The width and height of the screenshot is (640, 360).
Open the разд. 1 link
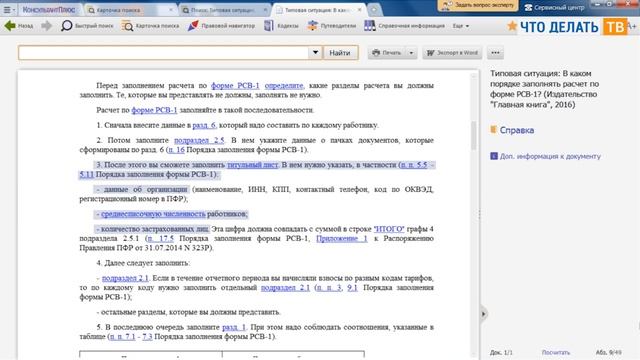tap(234, 327)
